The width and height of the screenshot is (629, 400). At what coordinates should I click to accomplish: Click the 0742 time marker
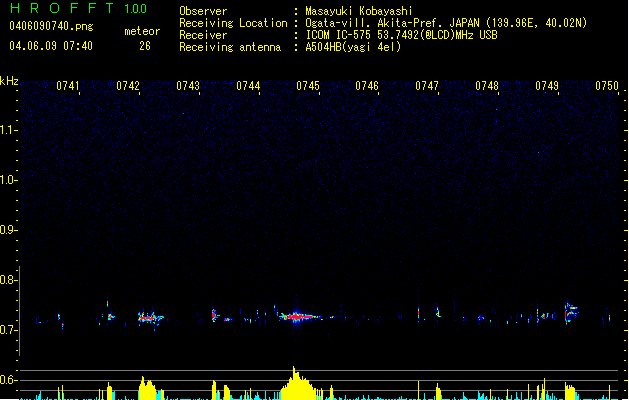[x=128, y=86]
